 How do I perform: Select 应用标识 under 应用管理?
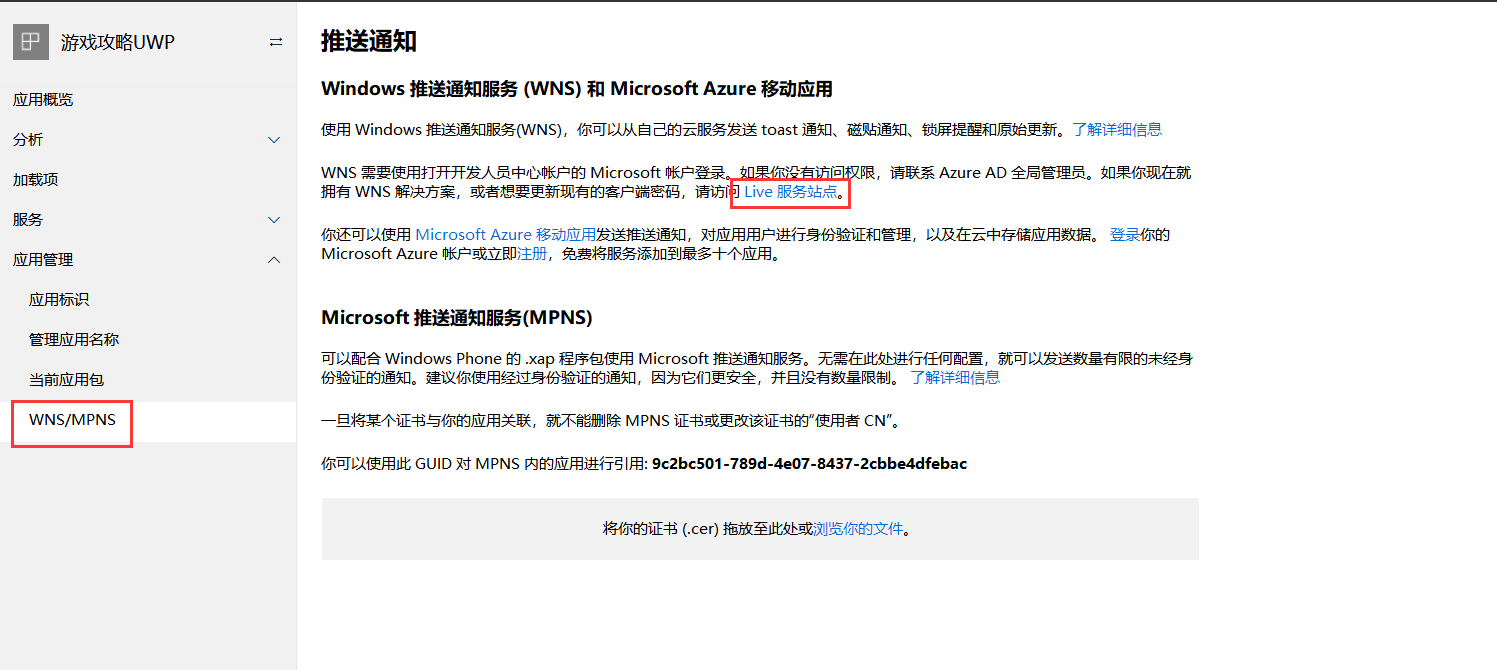[60, 300]
